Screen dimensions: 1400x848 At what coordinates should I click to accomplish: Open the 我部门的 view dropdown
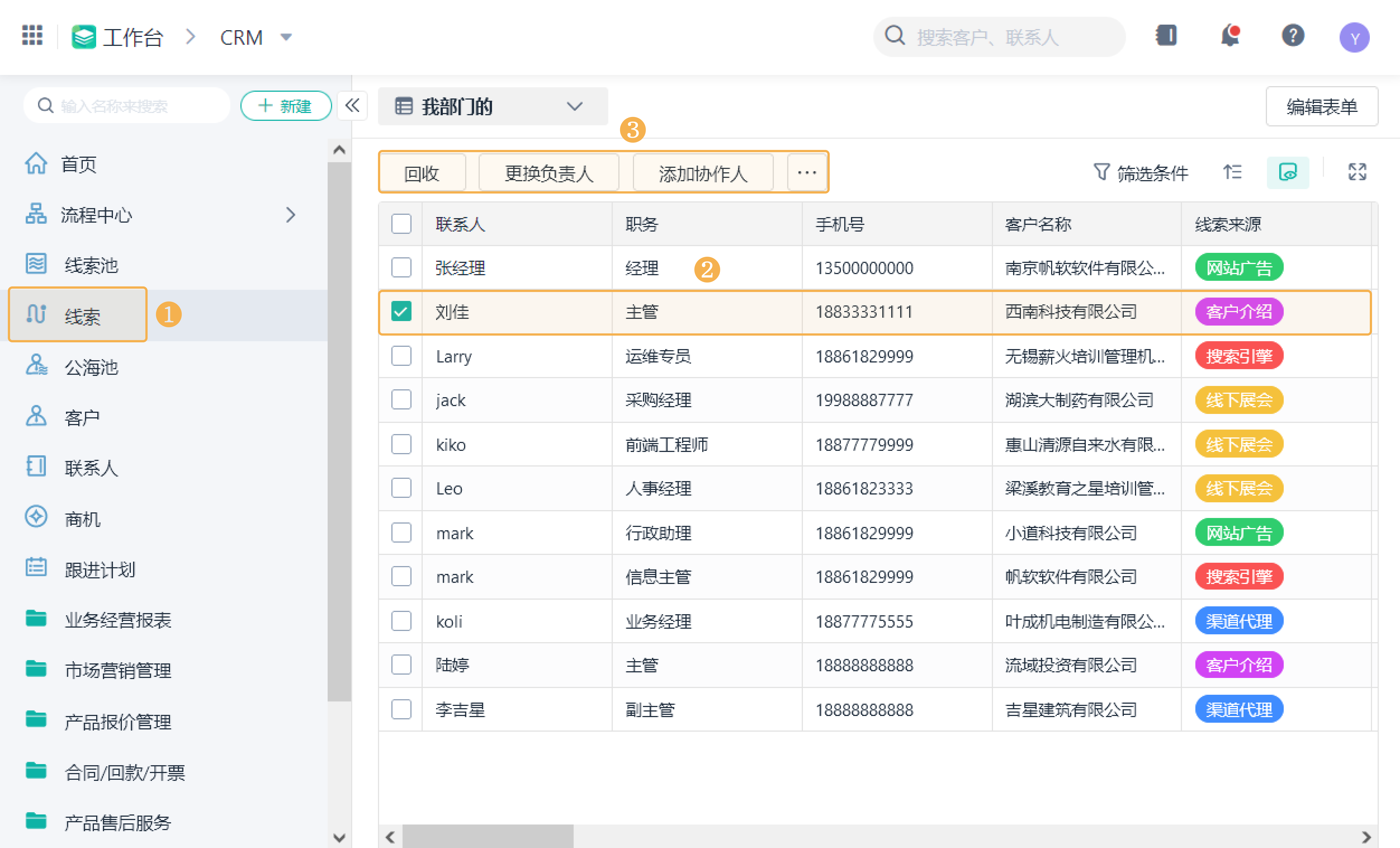pos(493,106)
